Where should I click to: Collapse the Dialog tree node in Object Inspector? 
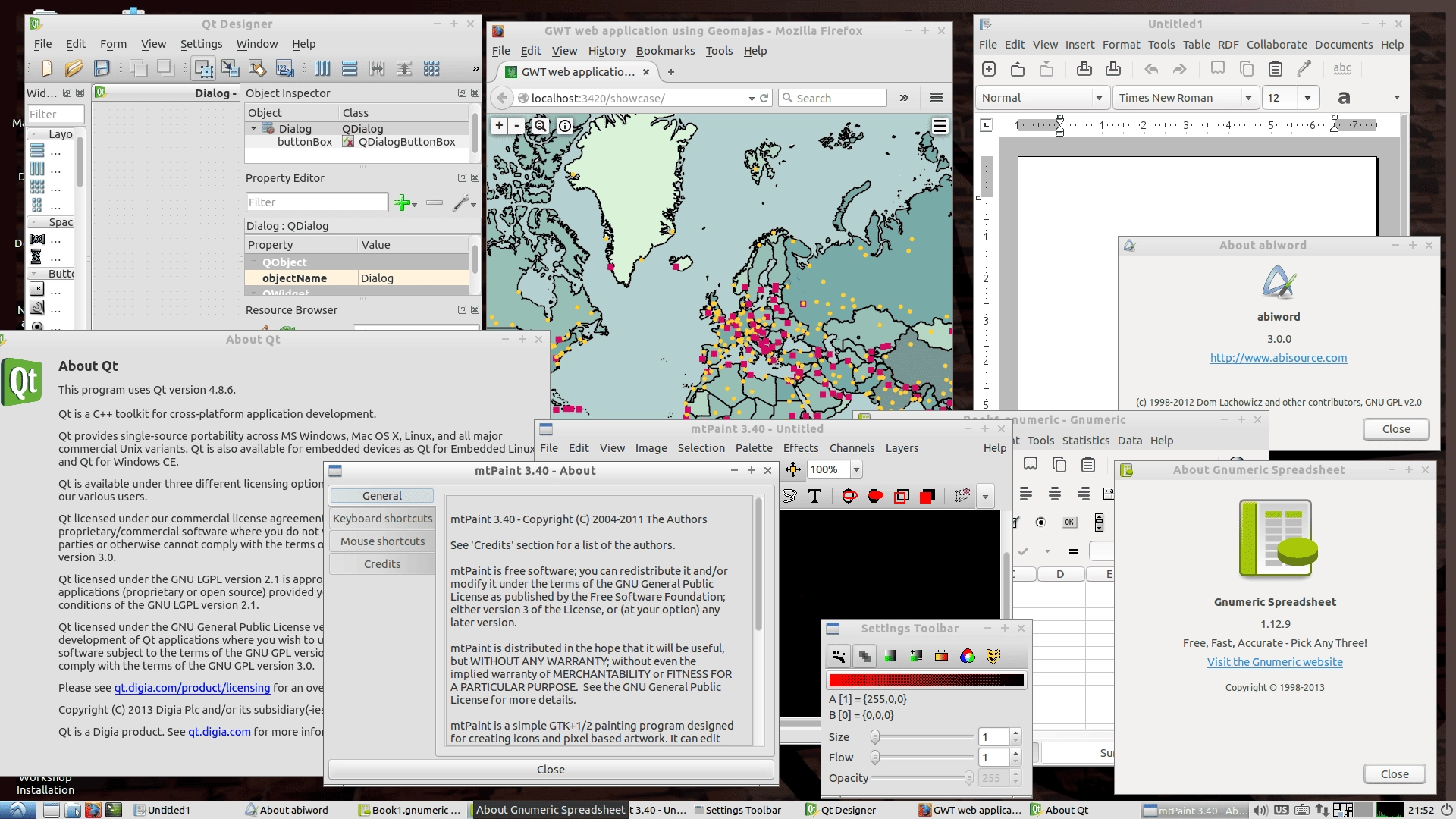[254, 129]
